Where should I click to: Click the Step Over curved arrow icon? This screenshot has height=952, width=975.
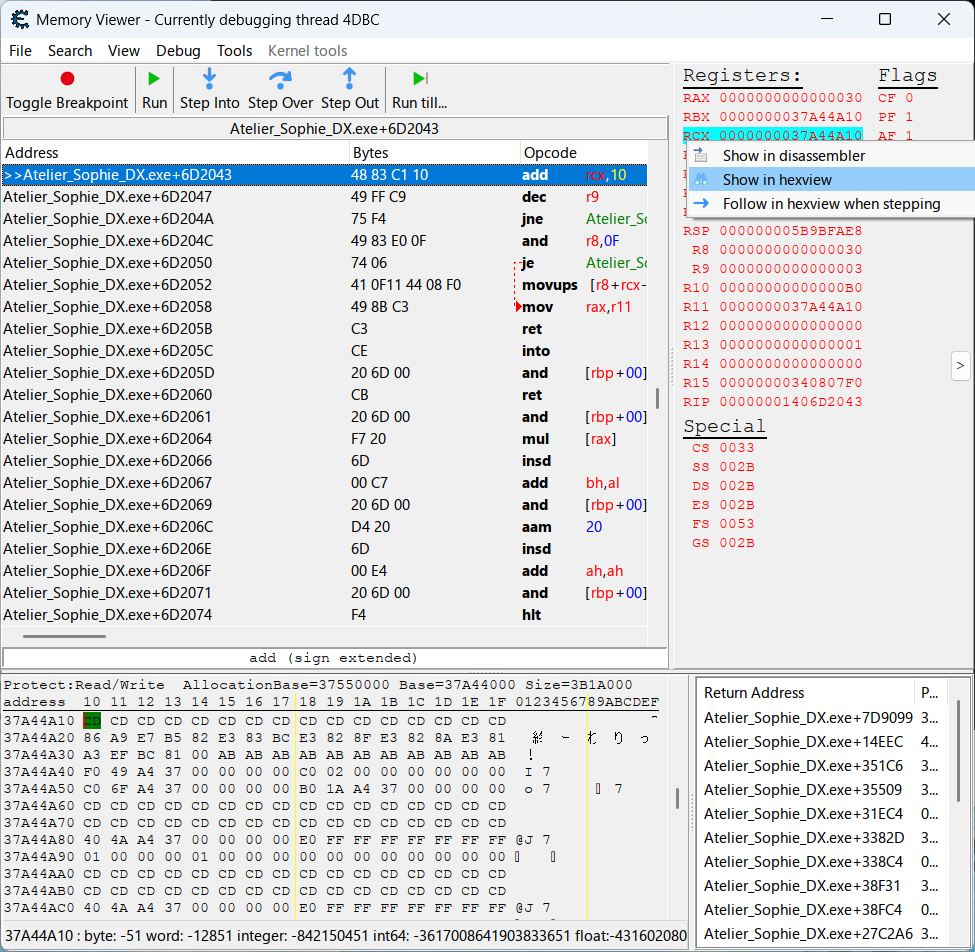pos(281,79)
